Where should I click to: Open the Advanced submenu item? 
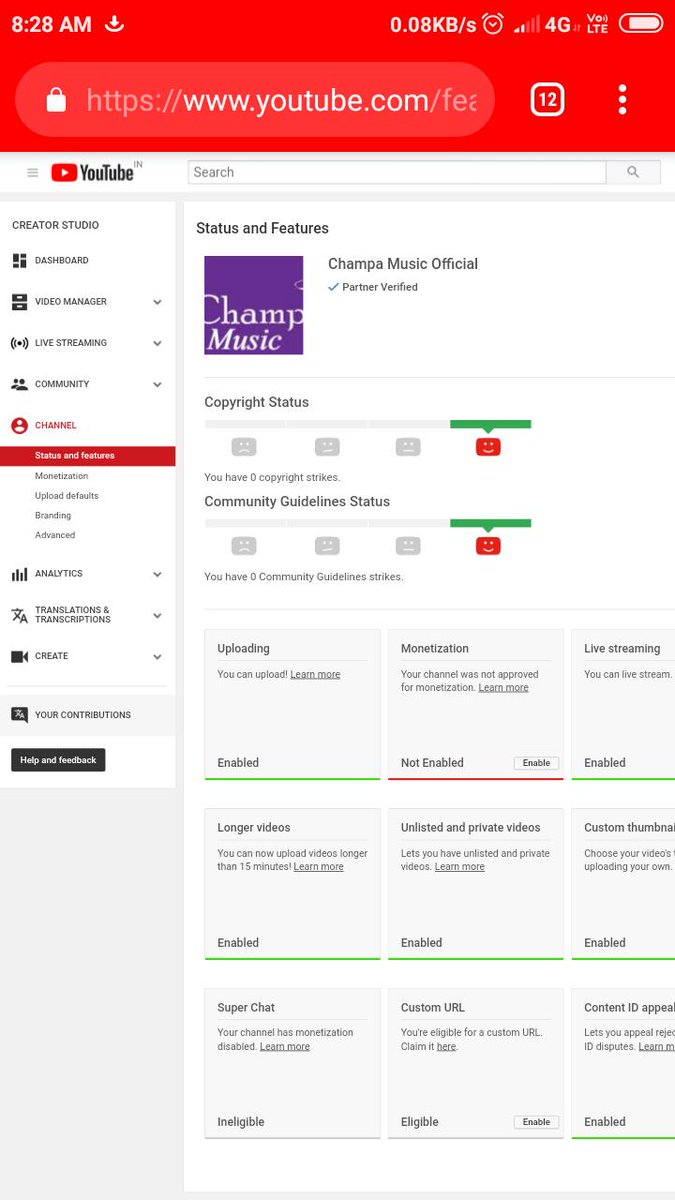point(55,535)
